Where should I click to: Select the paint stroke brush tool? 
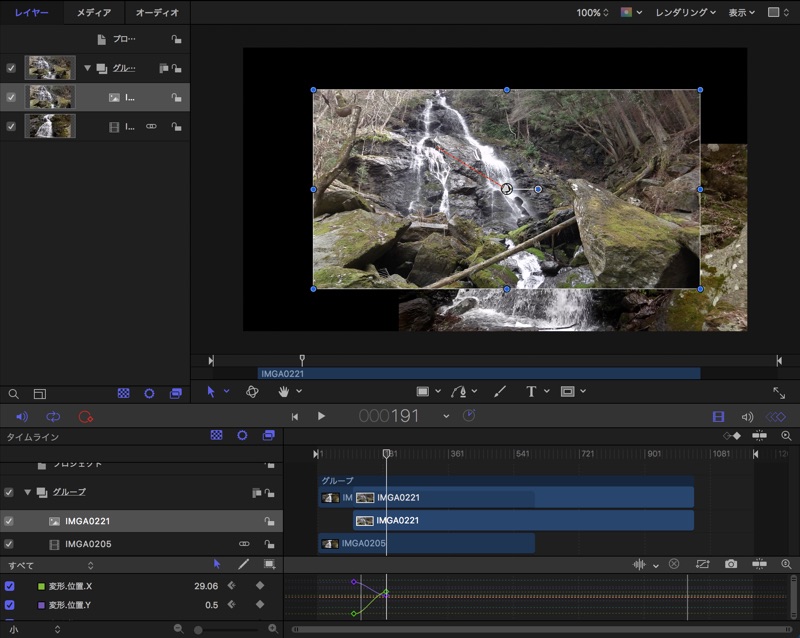click(x=500, y=391)
